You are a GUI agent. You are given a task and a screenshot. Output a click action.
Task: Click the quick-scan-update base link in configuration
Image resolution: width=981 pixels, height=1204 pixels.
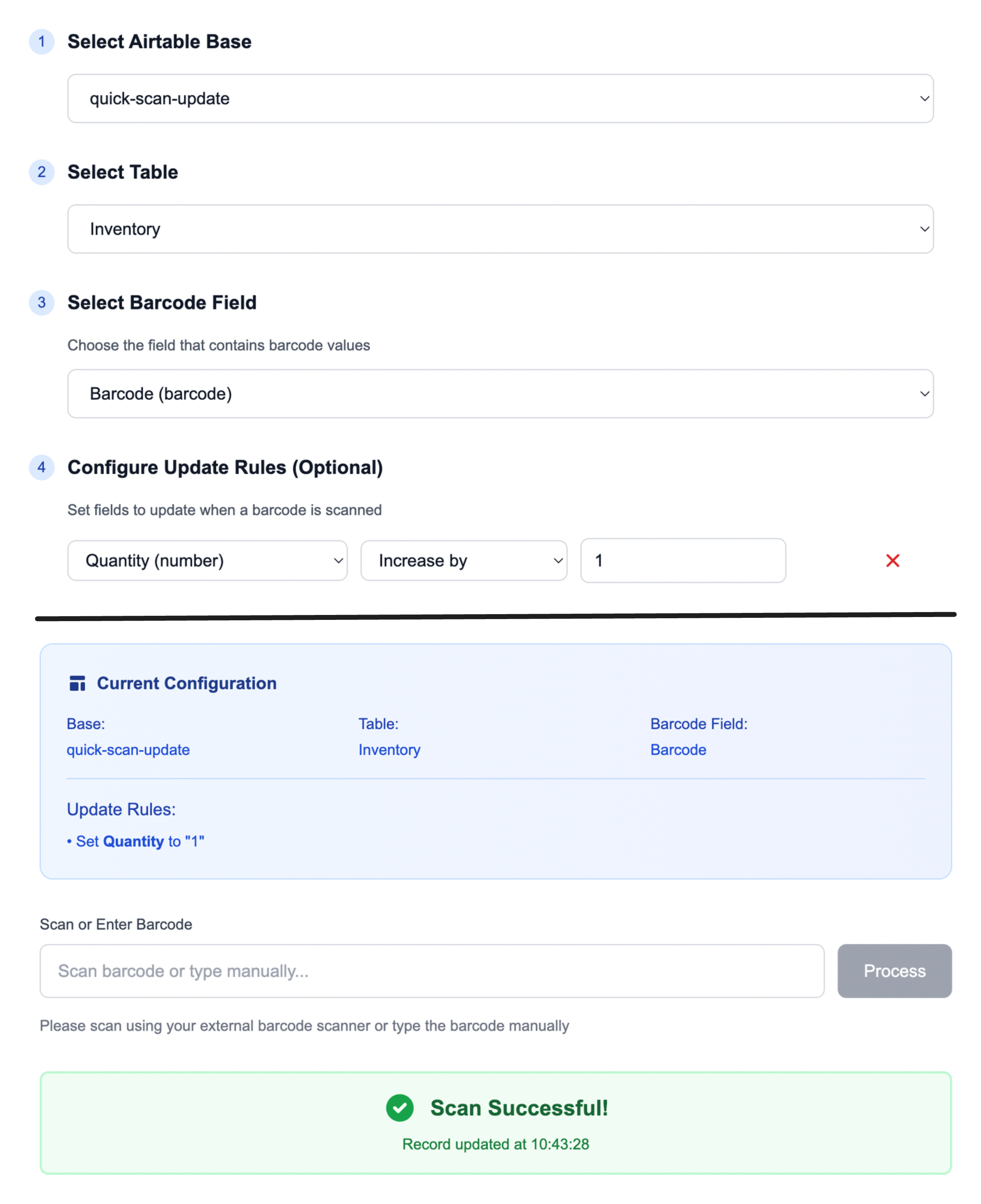(128, 749)
